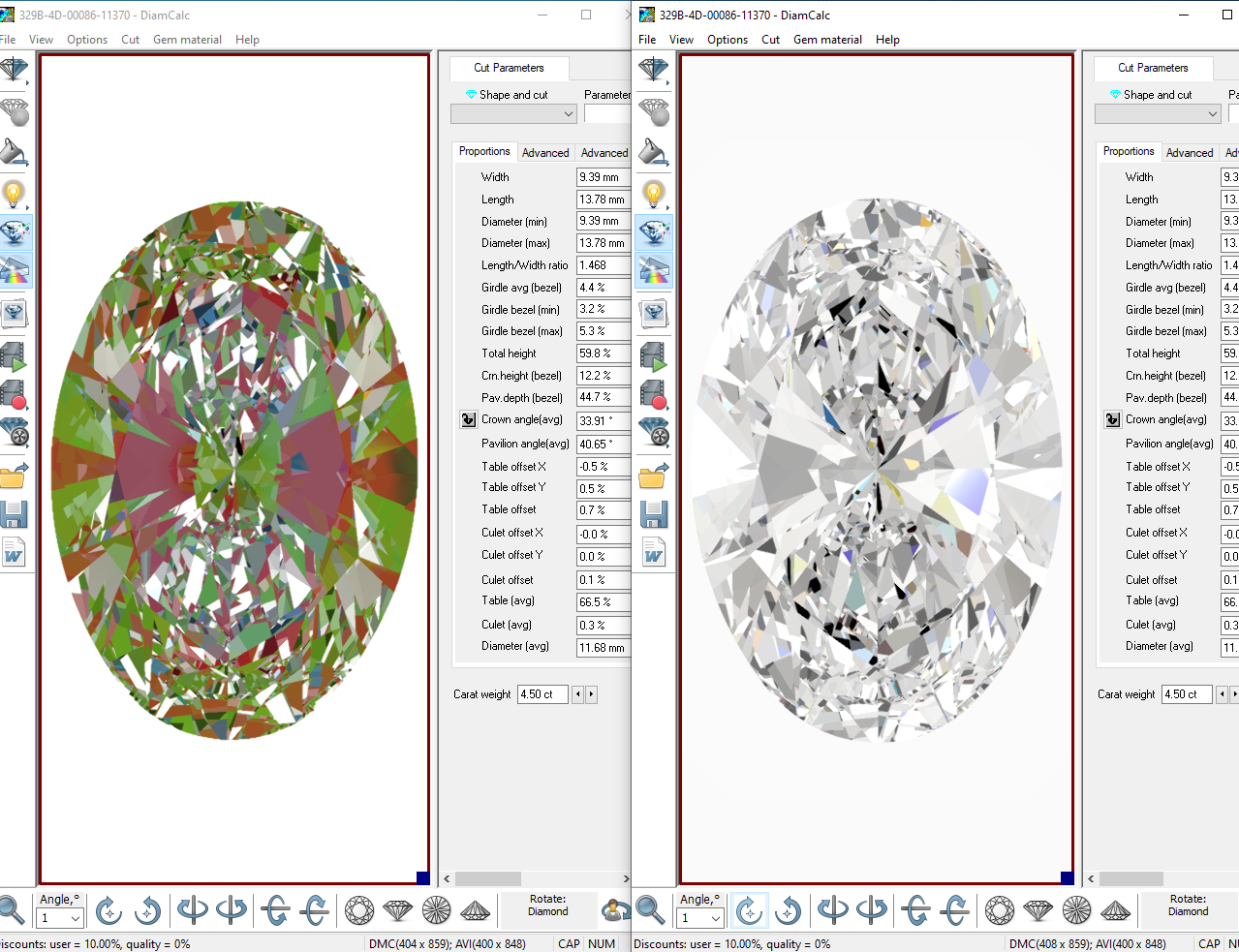Toggle rainbow prism mode in right window
This screenshot has height=952, width=1239.
pyautogui.click(x=654, y=270)
